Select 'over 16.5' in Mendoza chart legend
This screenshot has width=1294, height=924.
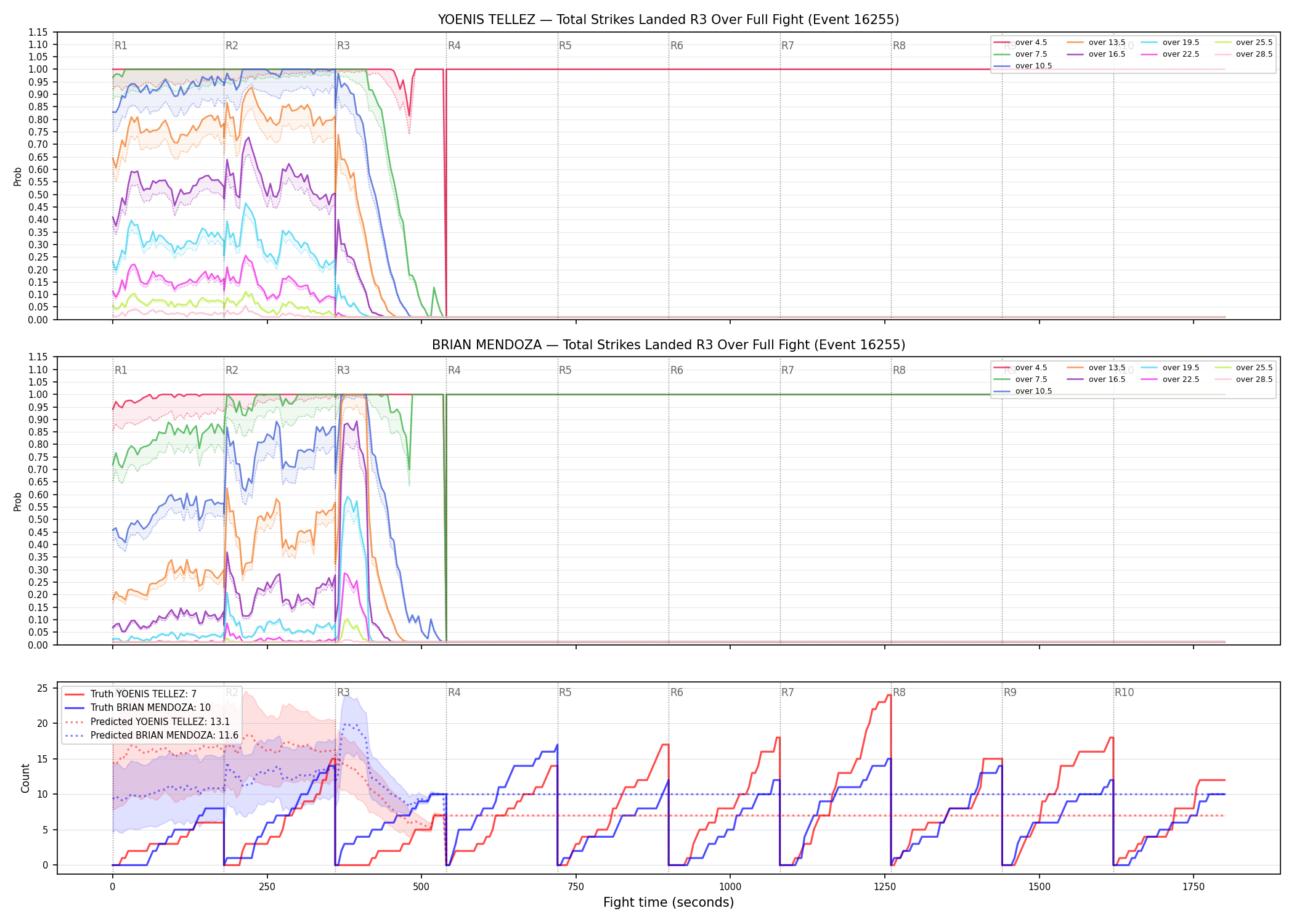(x=1096, y=379)
